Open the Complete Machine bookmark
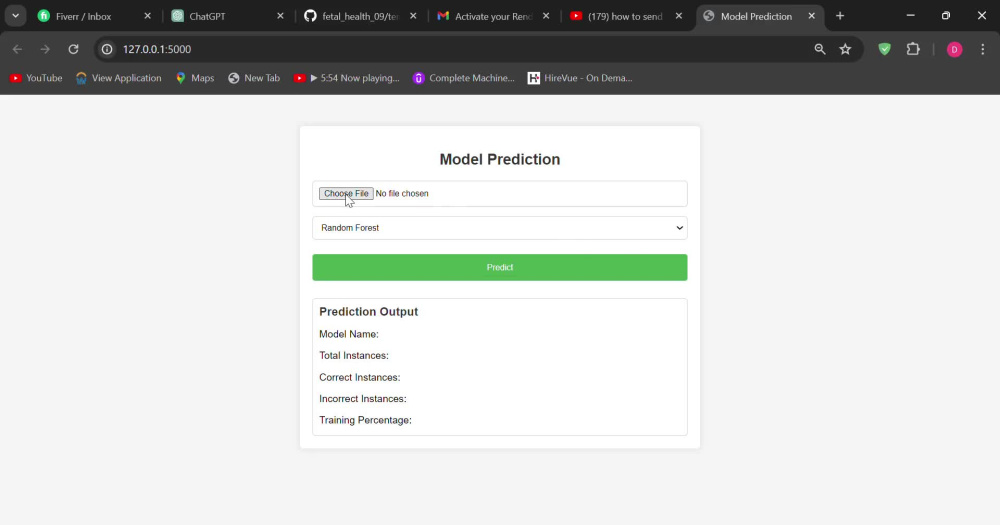The image size is (1000, 525). tap(464, 78)
